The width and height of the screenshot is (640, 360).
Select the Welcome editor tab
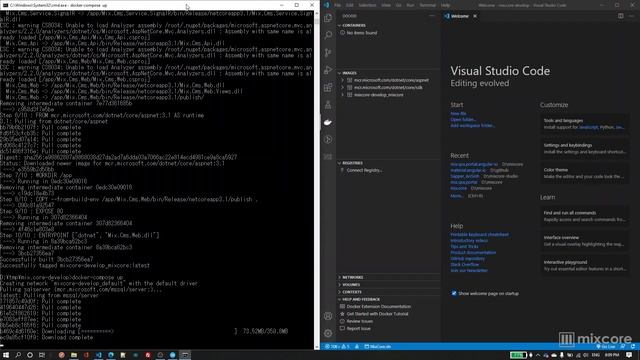coord(460,16)
